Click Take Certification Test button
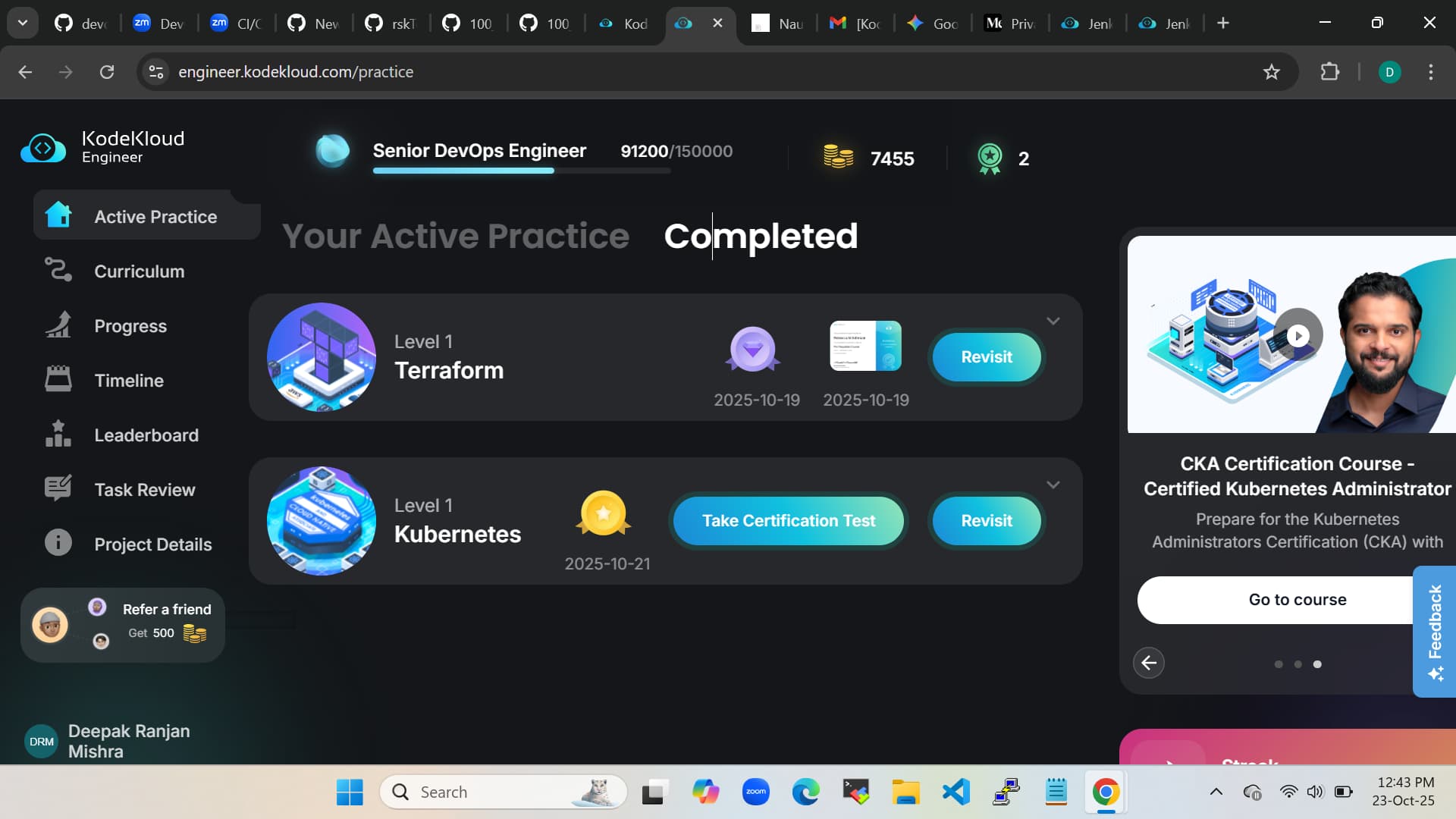 (x=789, y=521)
